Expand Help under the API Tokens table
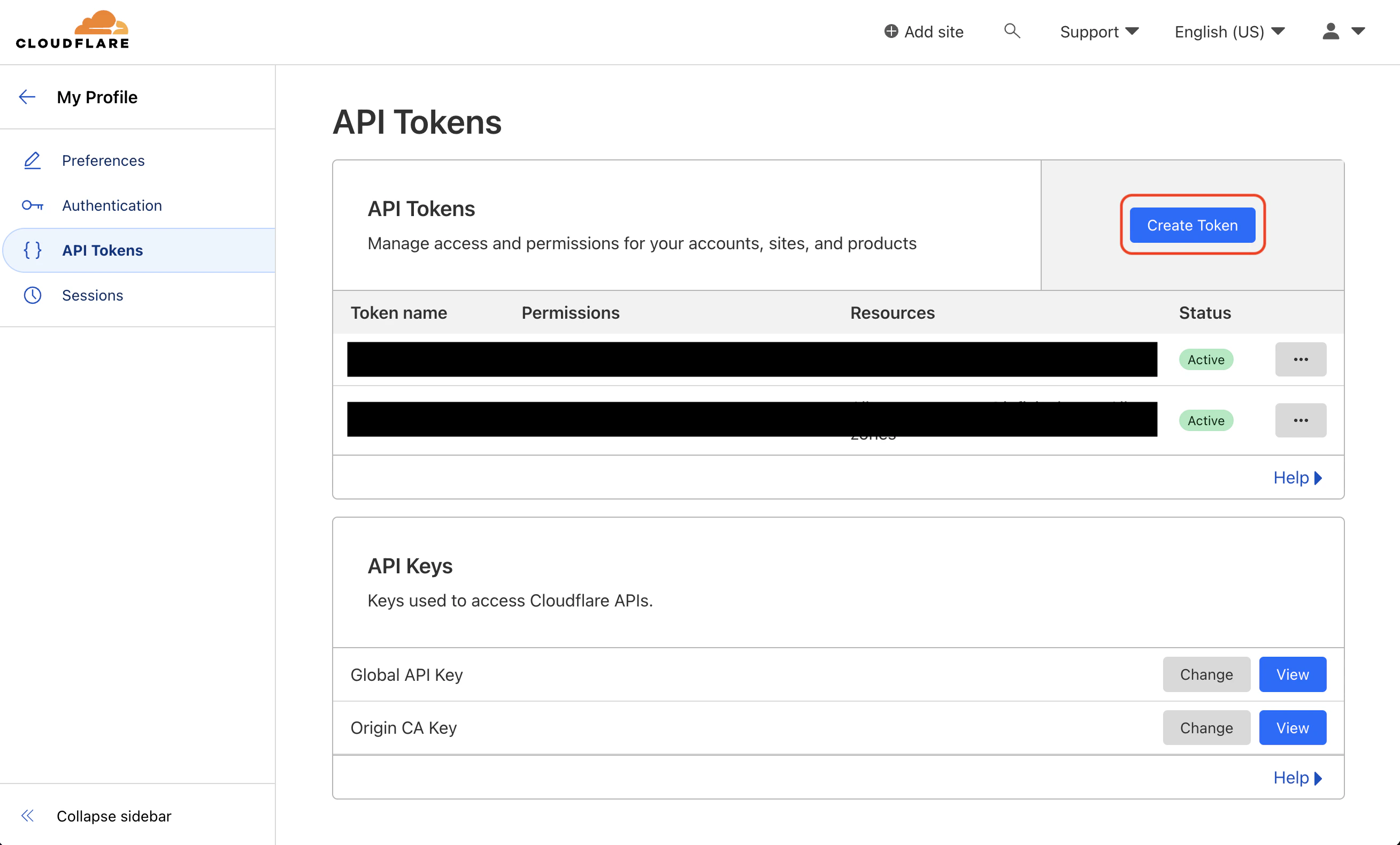The height and width of the screenshot is (845, 1400). click(1298, 478)
